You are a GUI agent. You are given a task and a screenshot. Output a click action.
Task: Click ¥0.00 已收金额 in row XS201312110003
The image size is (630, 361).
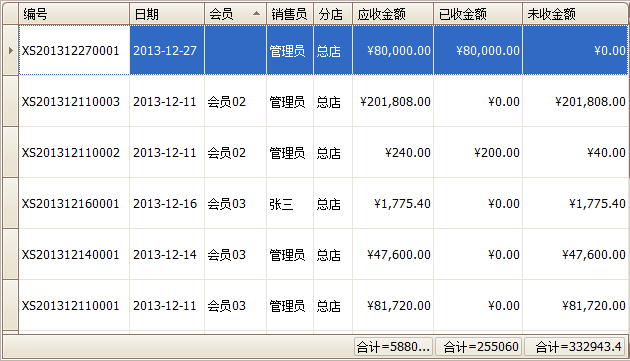(478, 101)
